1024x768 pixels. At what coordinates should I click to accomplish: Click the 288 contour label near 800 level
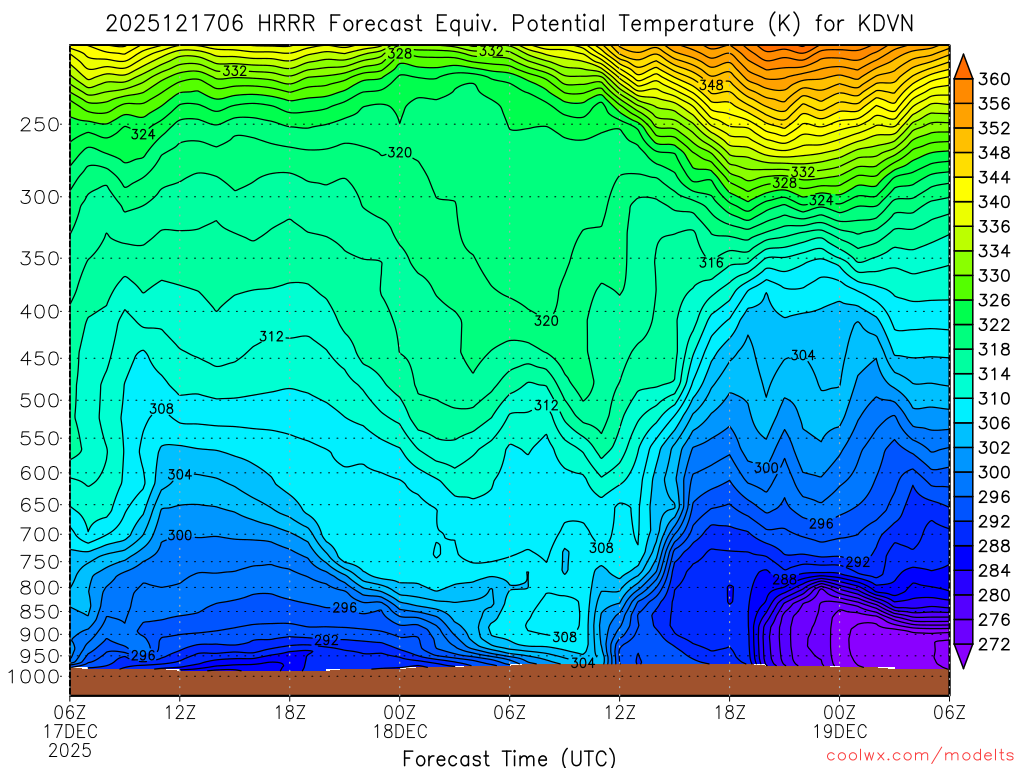(784, 580)
